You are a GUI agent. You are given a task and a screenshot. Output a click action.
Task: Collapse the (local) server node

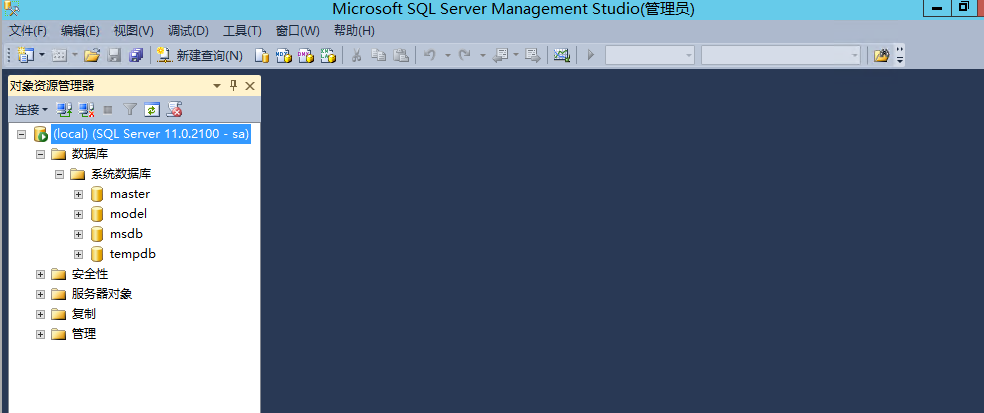click(x=21, y=134)
